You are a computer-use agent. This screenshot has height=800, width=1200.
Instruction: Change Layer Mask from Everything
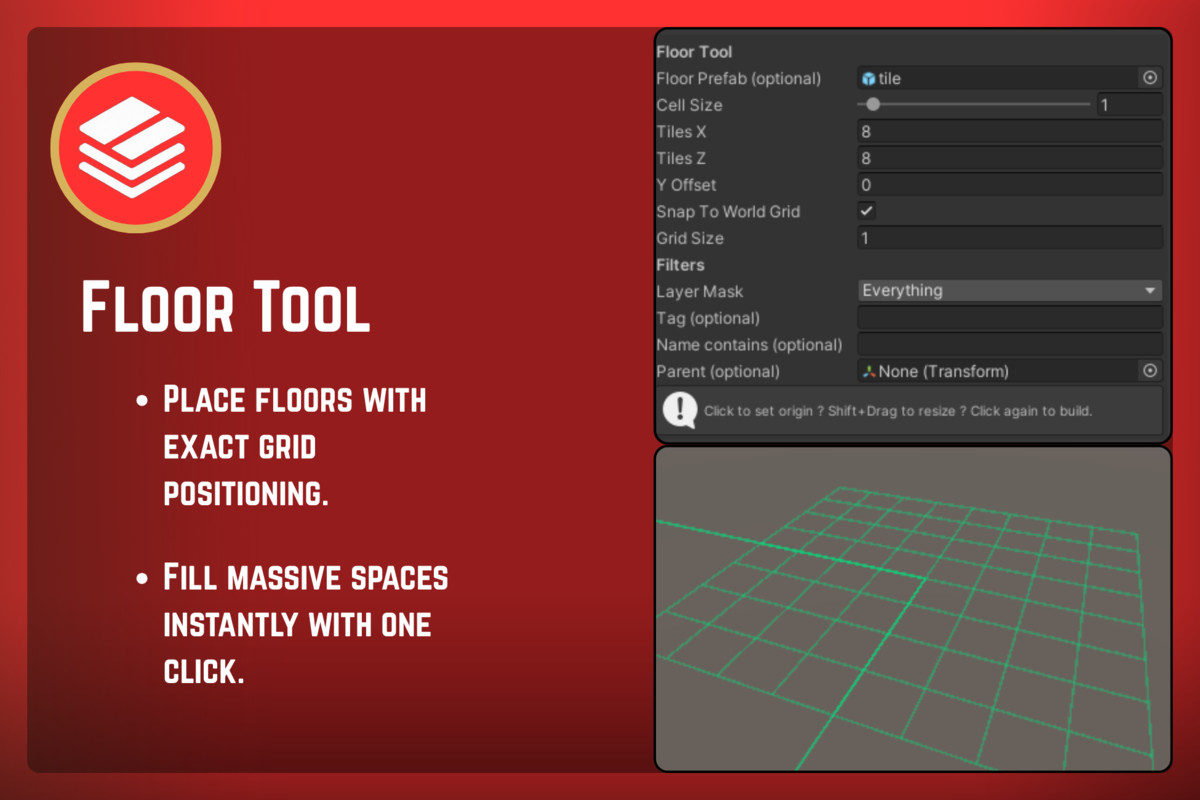pyautogui.click(x=1010, y=290)
